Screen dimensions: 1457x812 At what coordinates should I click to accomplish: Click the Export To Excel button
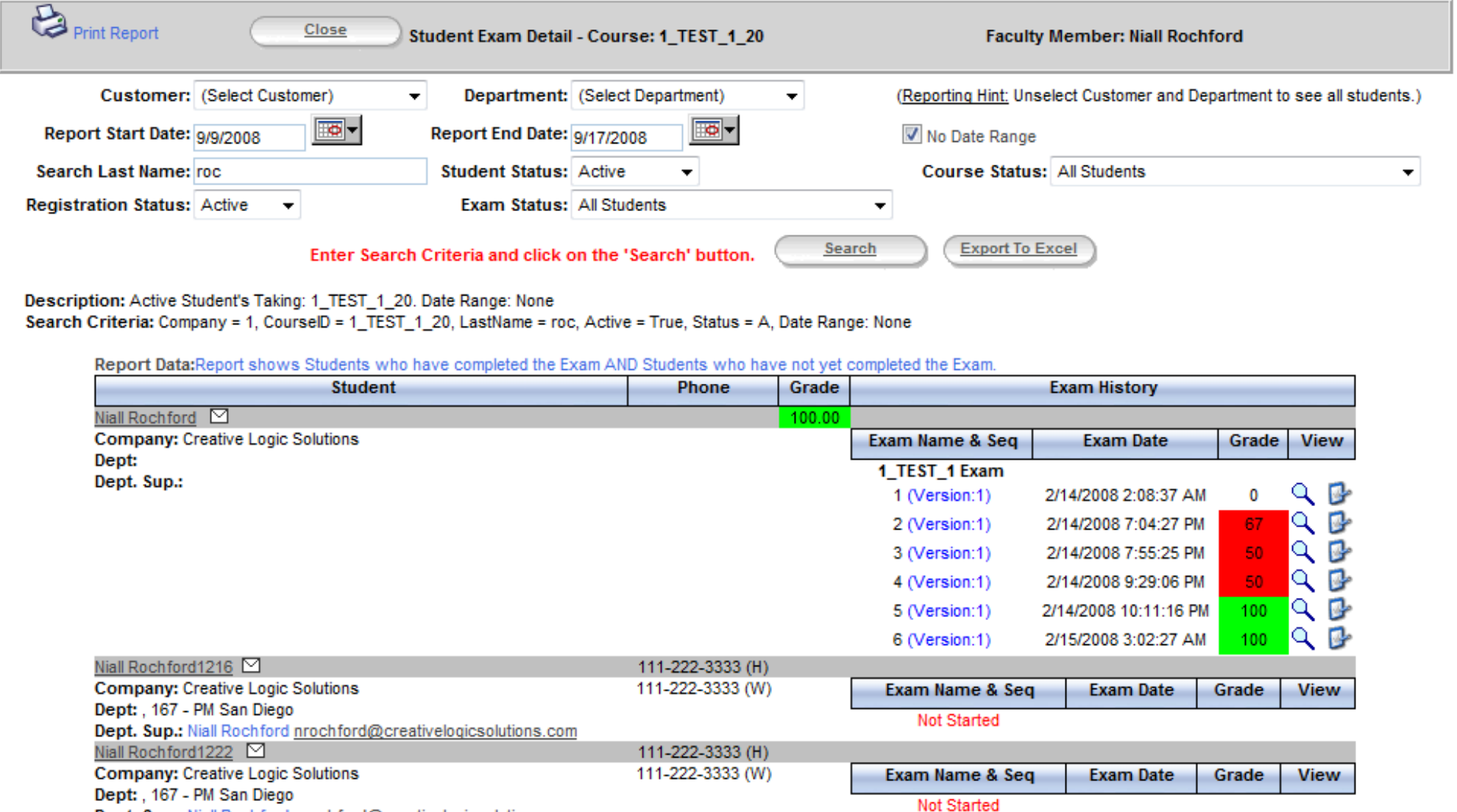click(1019, 250)
